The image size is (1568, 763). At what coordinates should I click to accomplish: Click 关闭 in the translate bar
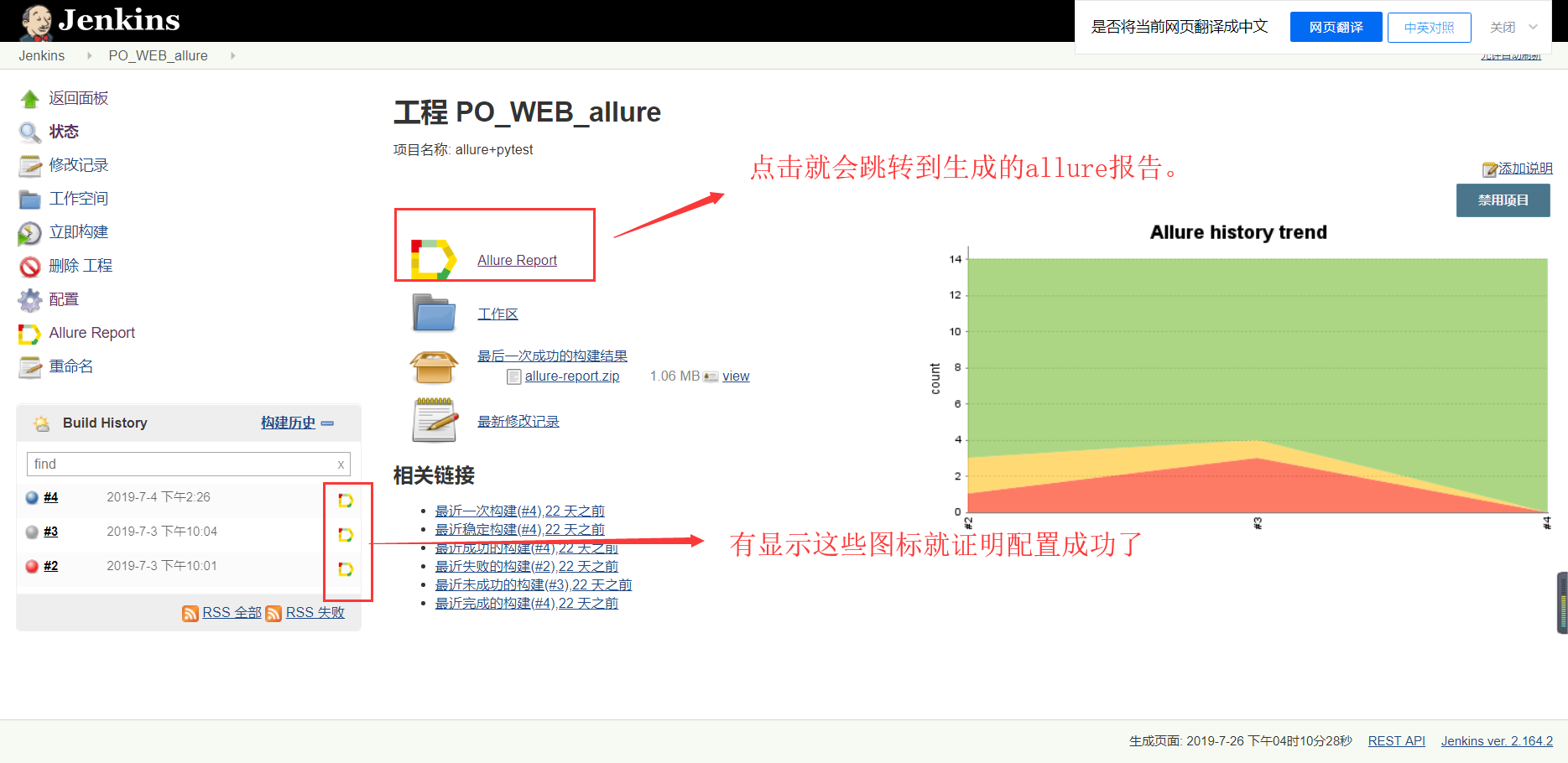[x=1503, y=28]
